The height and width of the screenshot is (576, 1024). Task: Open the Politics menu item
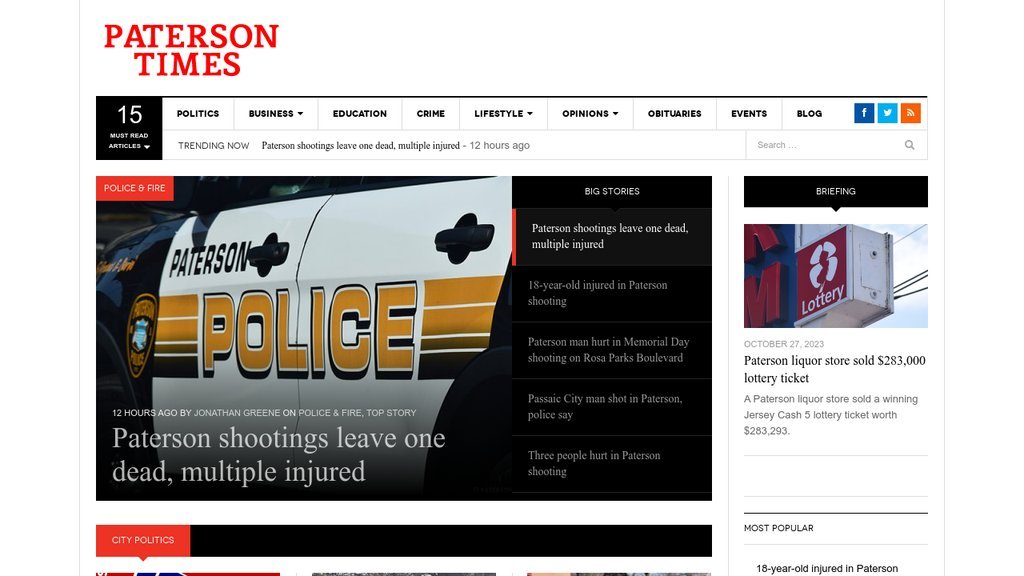point(198,114)
